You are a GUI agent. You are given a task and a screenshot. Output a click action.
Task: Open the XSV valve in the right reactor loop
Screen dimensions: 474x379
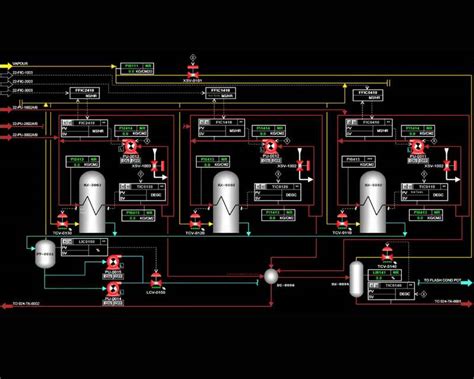(450, 165)
